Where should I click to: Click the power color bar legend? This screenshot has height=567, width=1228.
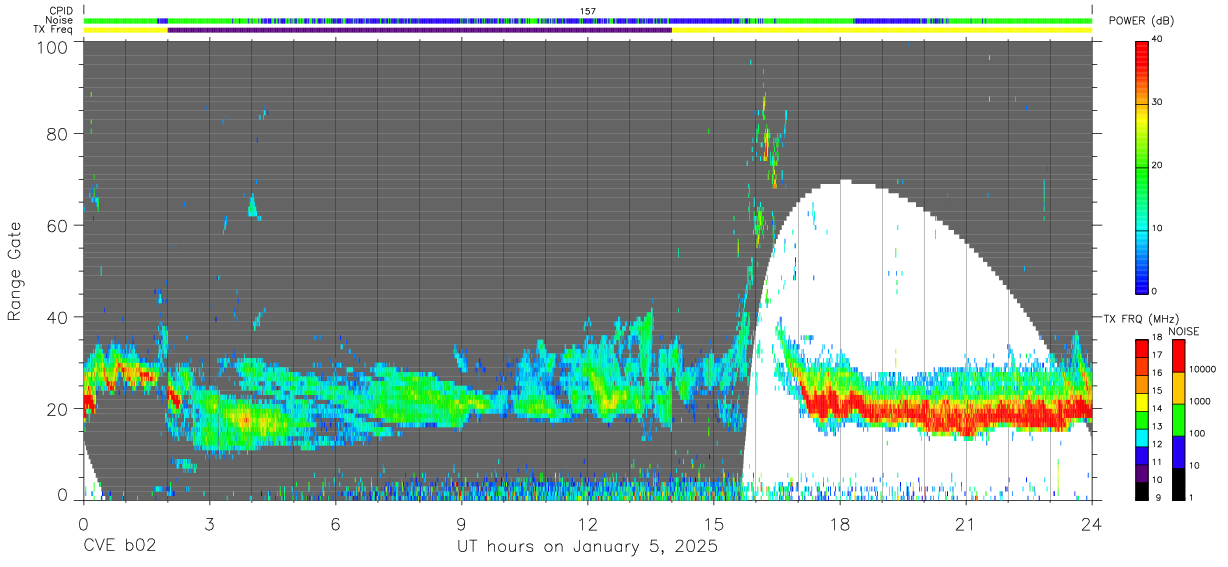1142,166
